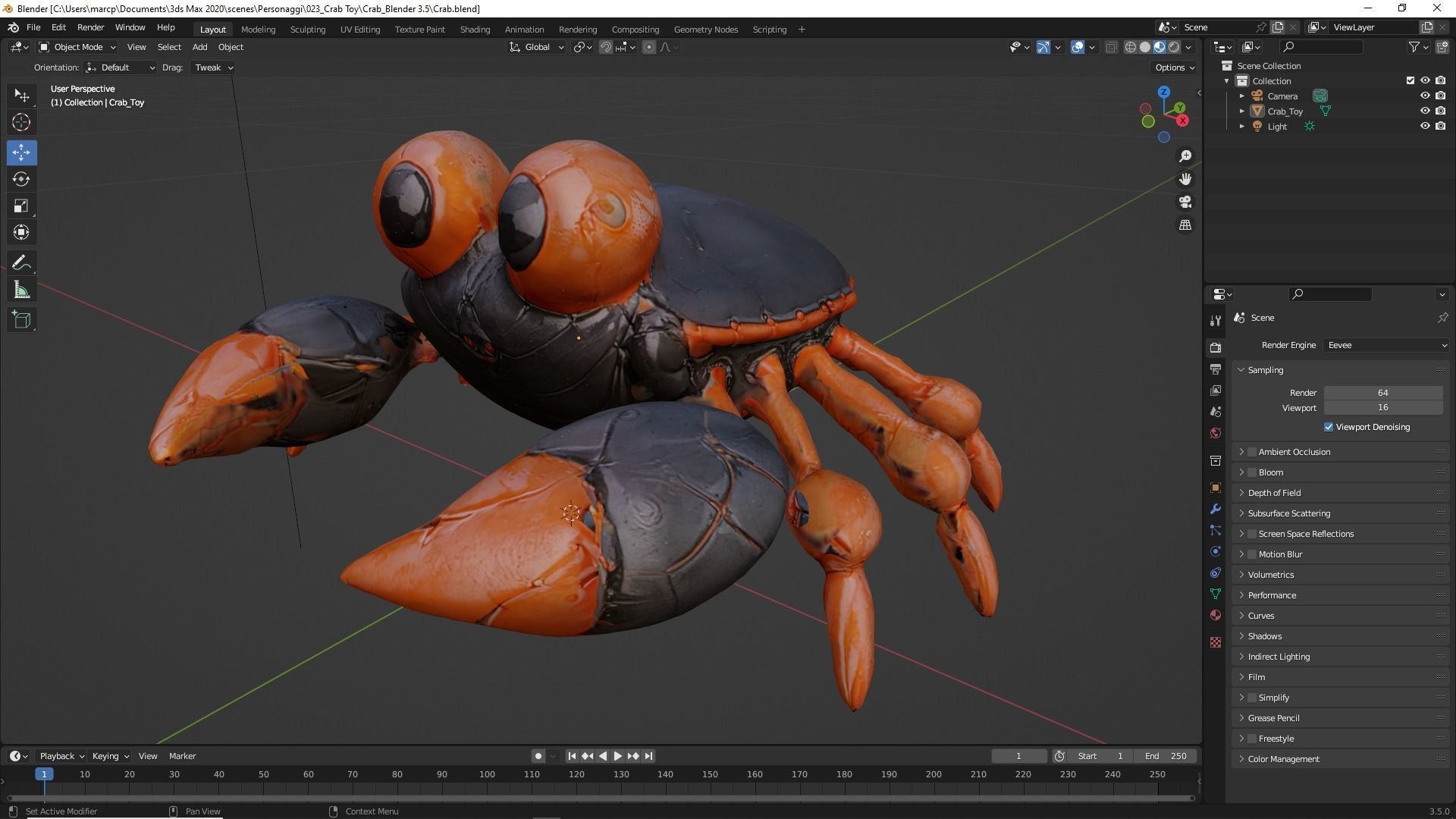Open the Output properties tab
Screen dimensions: 1456x819
[x=1216, y=369]
